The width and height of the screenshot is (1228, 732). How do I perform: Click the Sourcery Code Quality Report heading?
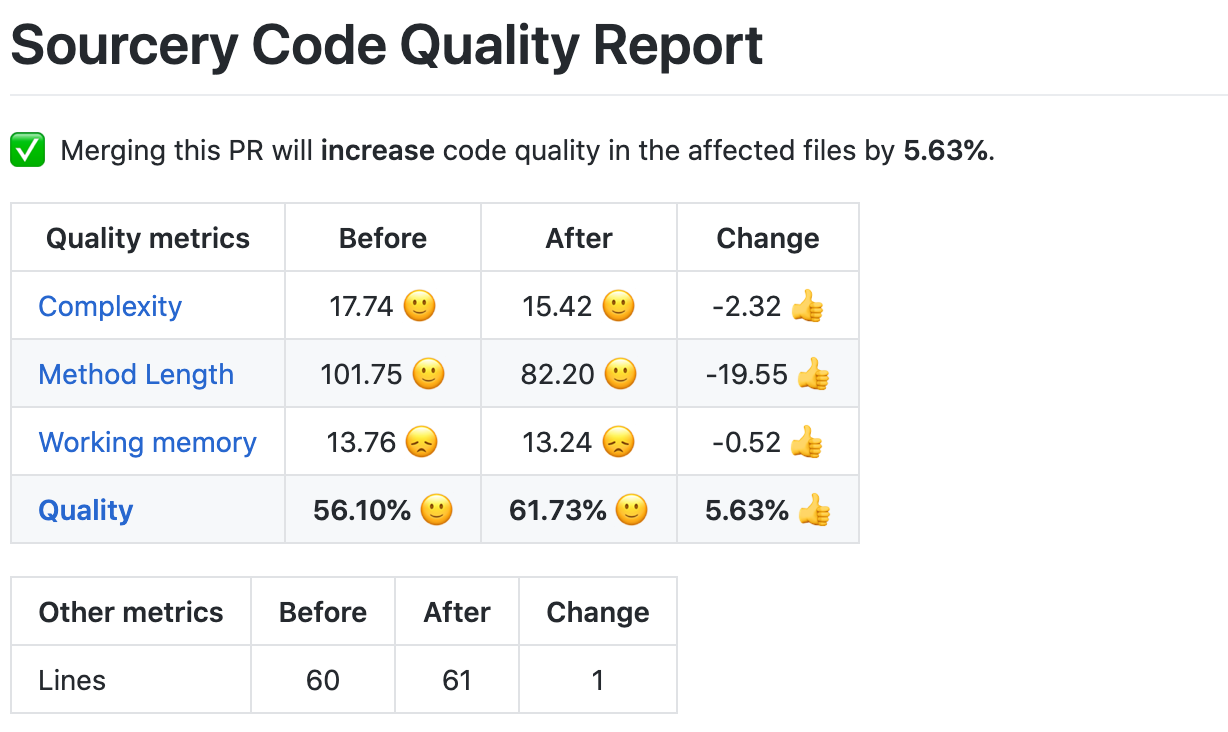[387, 45]
